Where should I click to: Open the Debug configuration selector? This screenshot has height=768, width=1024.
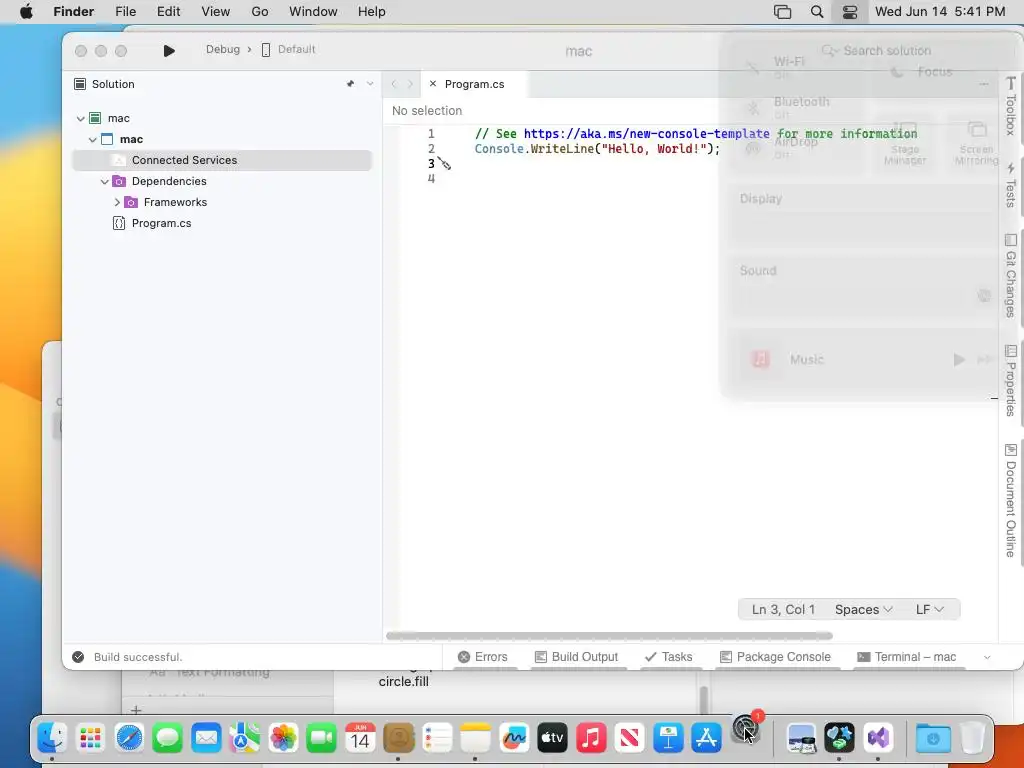click(x=223, y=49)
